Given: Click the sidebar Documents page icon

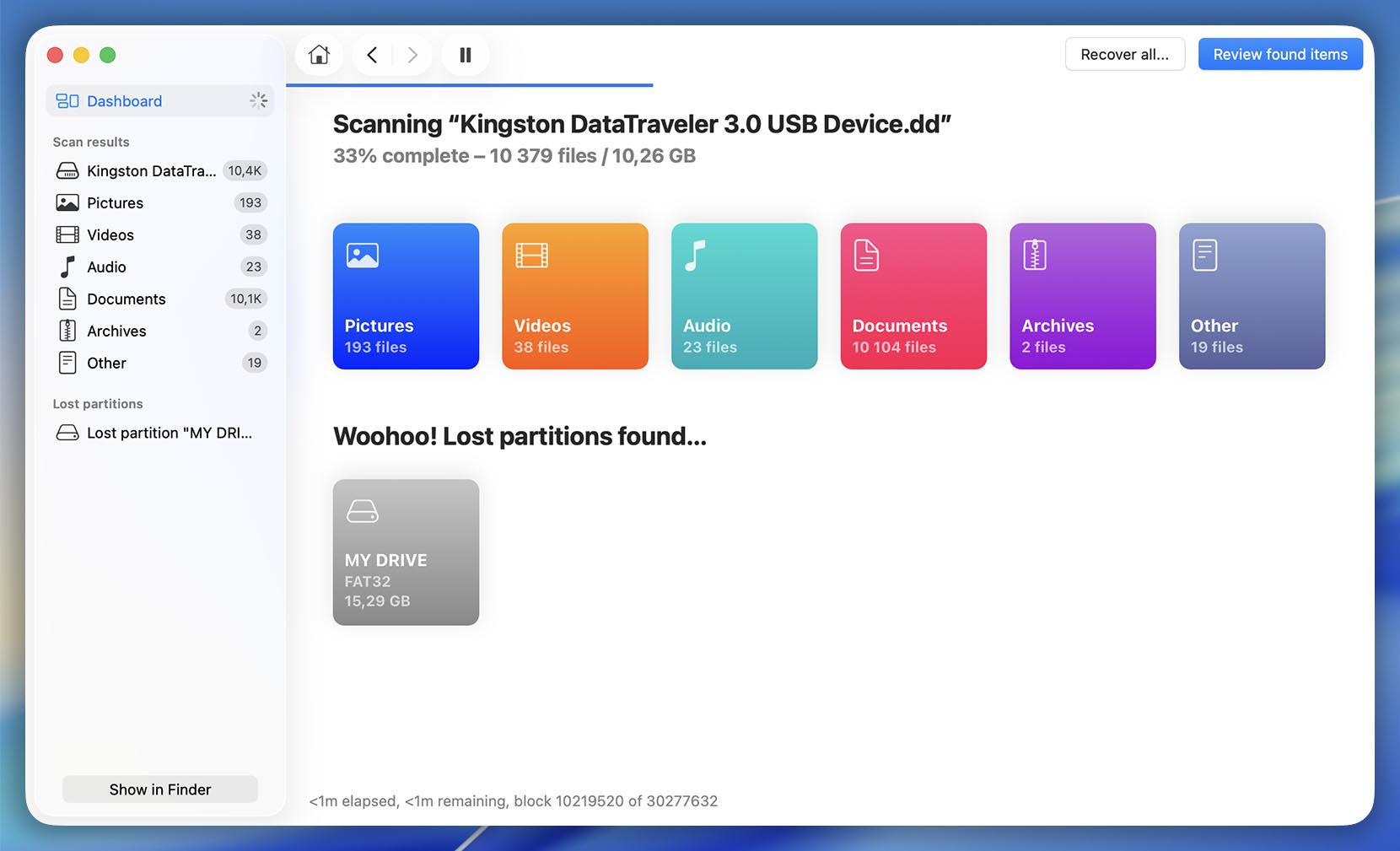Looking at the screenshot, I should point(67,299).
